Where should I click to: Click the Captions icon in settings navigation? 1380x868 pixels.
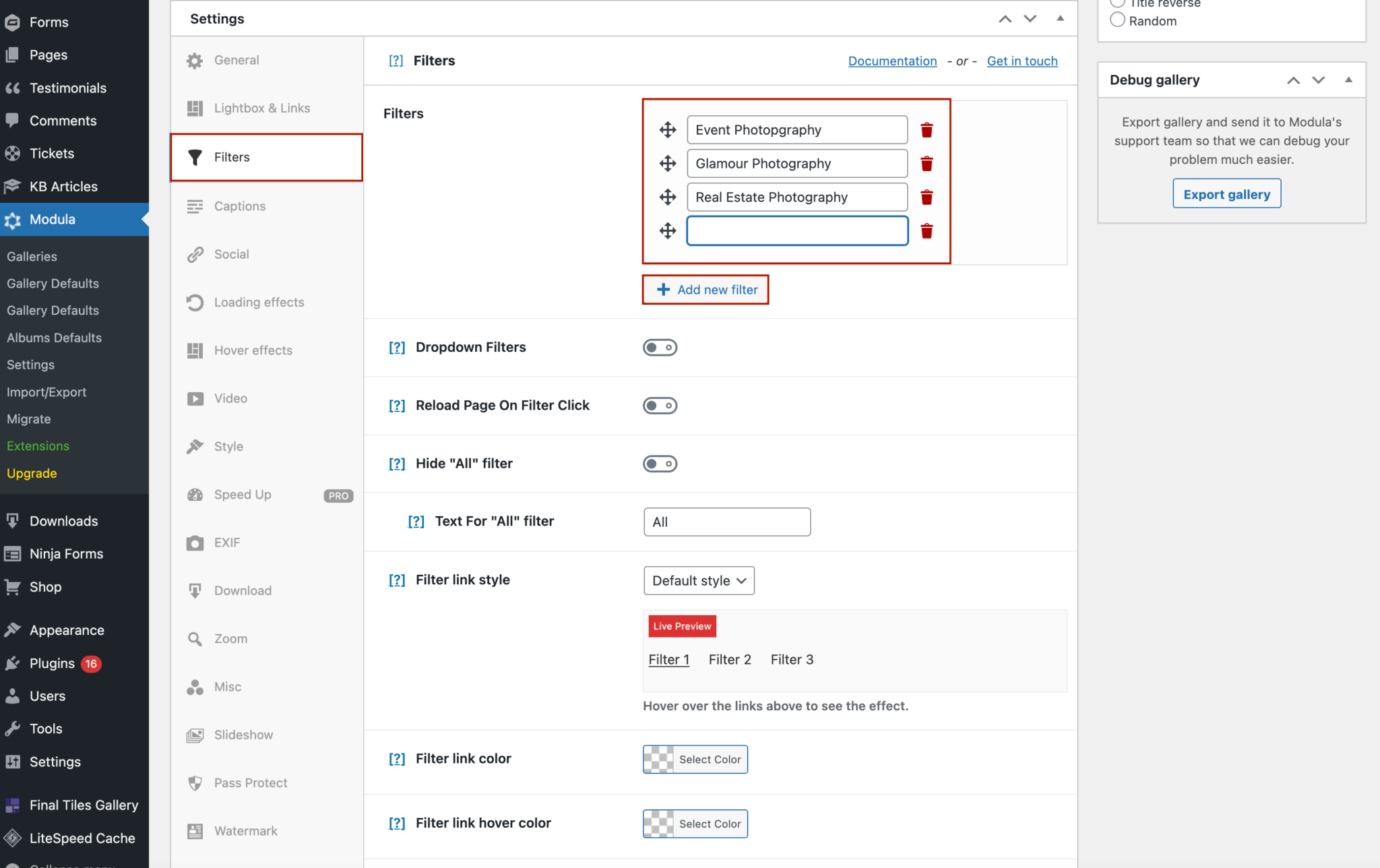click(x=195, y=206)
